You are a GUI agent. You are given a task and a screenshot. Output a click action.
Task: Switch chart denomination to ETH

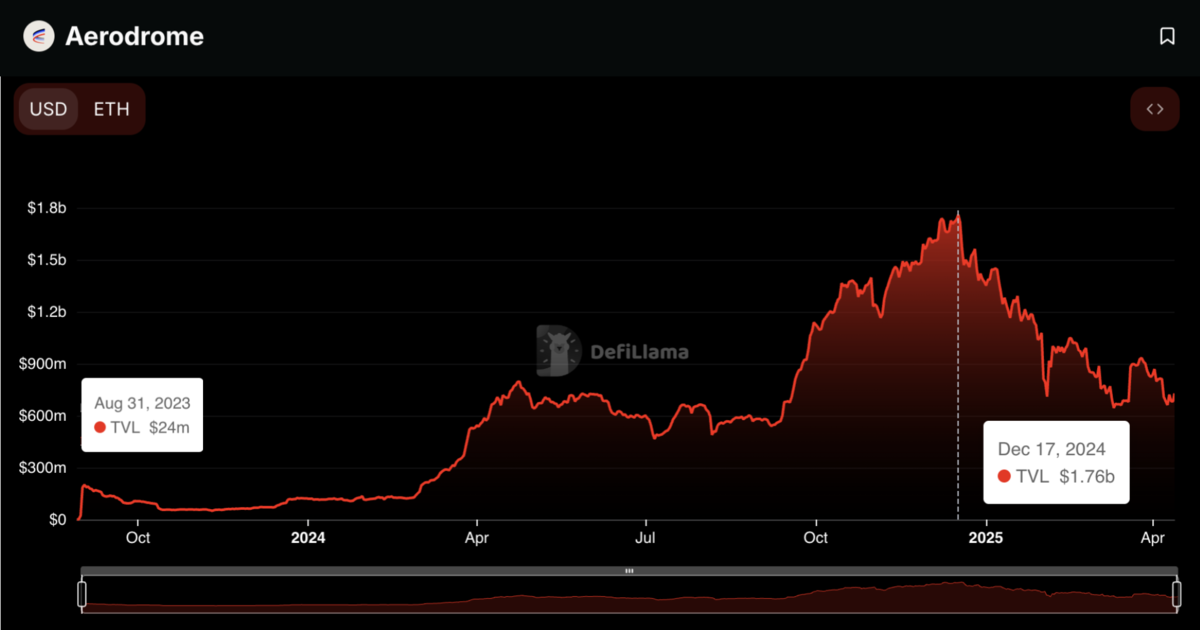111,109
